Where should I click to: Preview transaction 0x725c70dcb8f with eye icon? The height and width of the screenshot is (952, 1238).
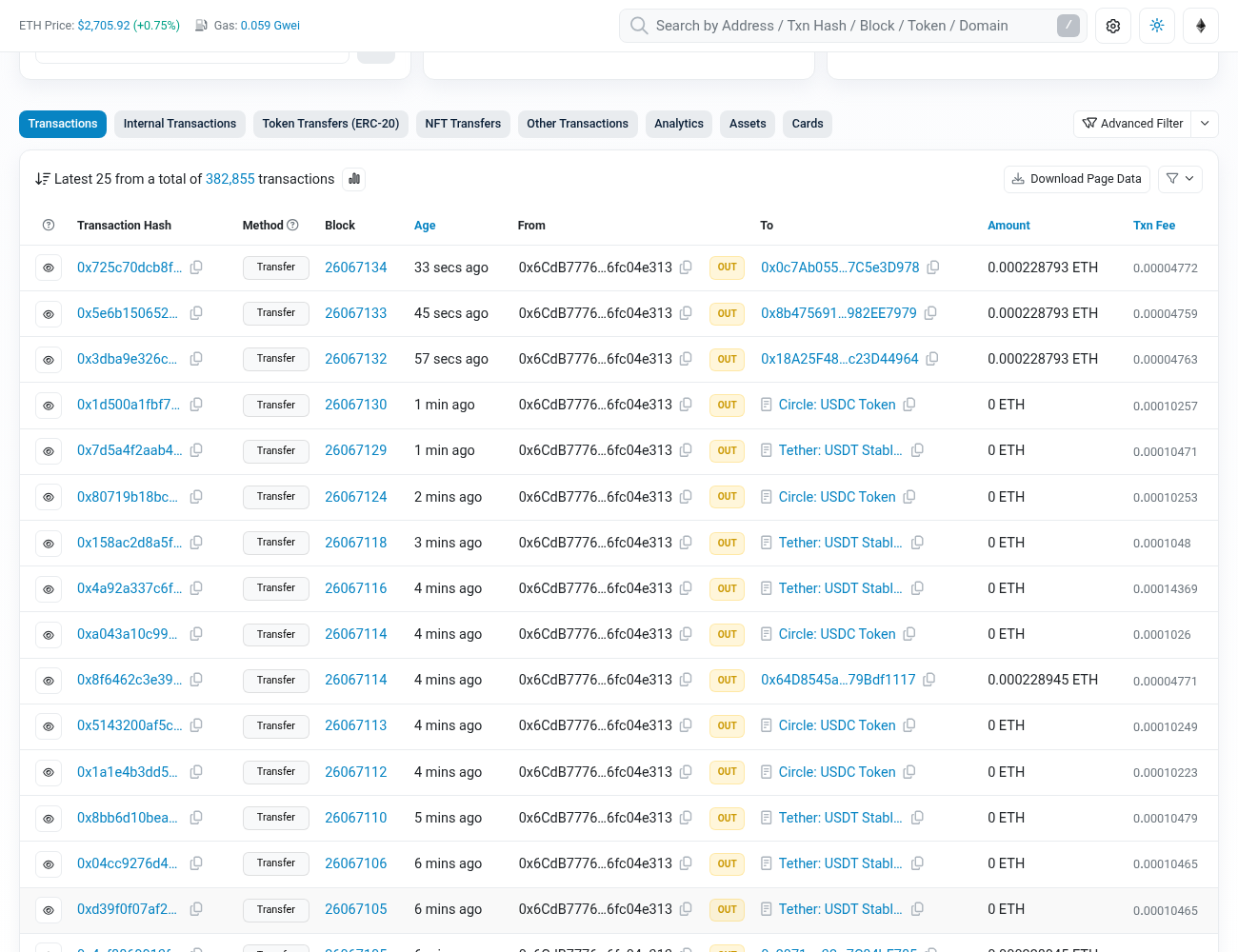(49, 268)
